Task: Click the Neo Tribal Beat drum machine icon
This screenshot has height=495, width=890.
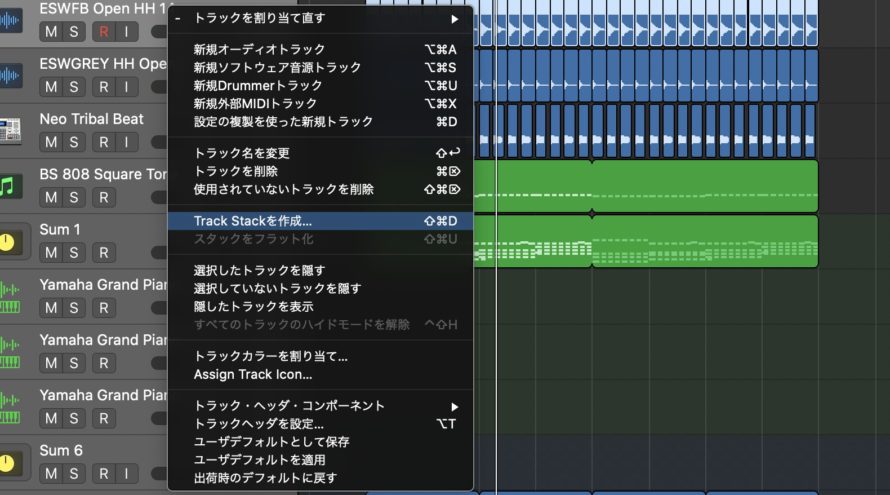Action: tap(12, 130)
